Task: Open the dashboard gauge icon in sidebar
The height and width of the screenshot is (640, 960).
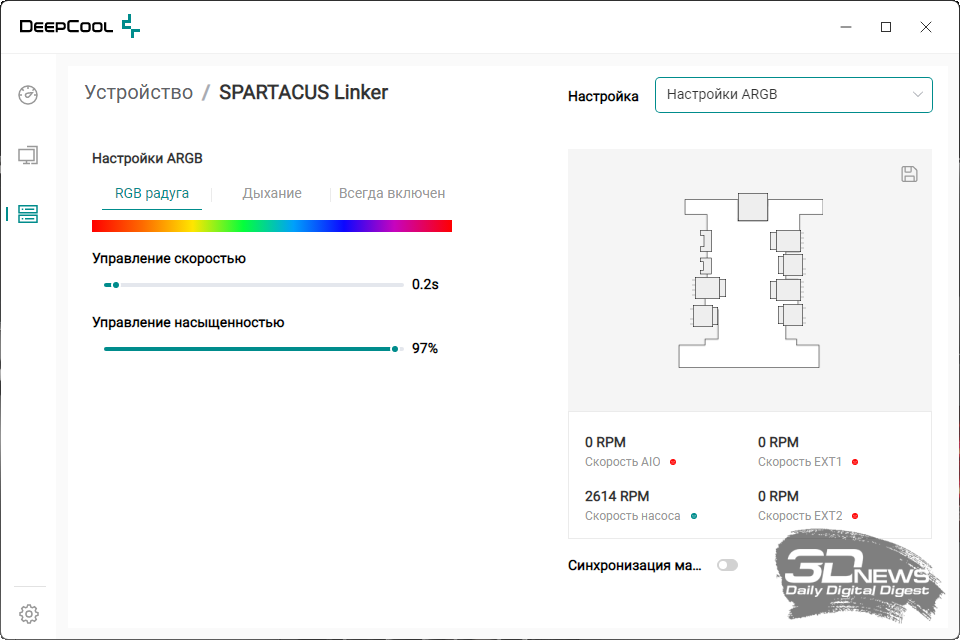Action: coord(28,95)
